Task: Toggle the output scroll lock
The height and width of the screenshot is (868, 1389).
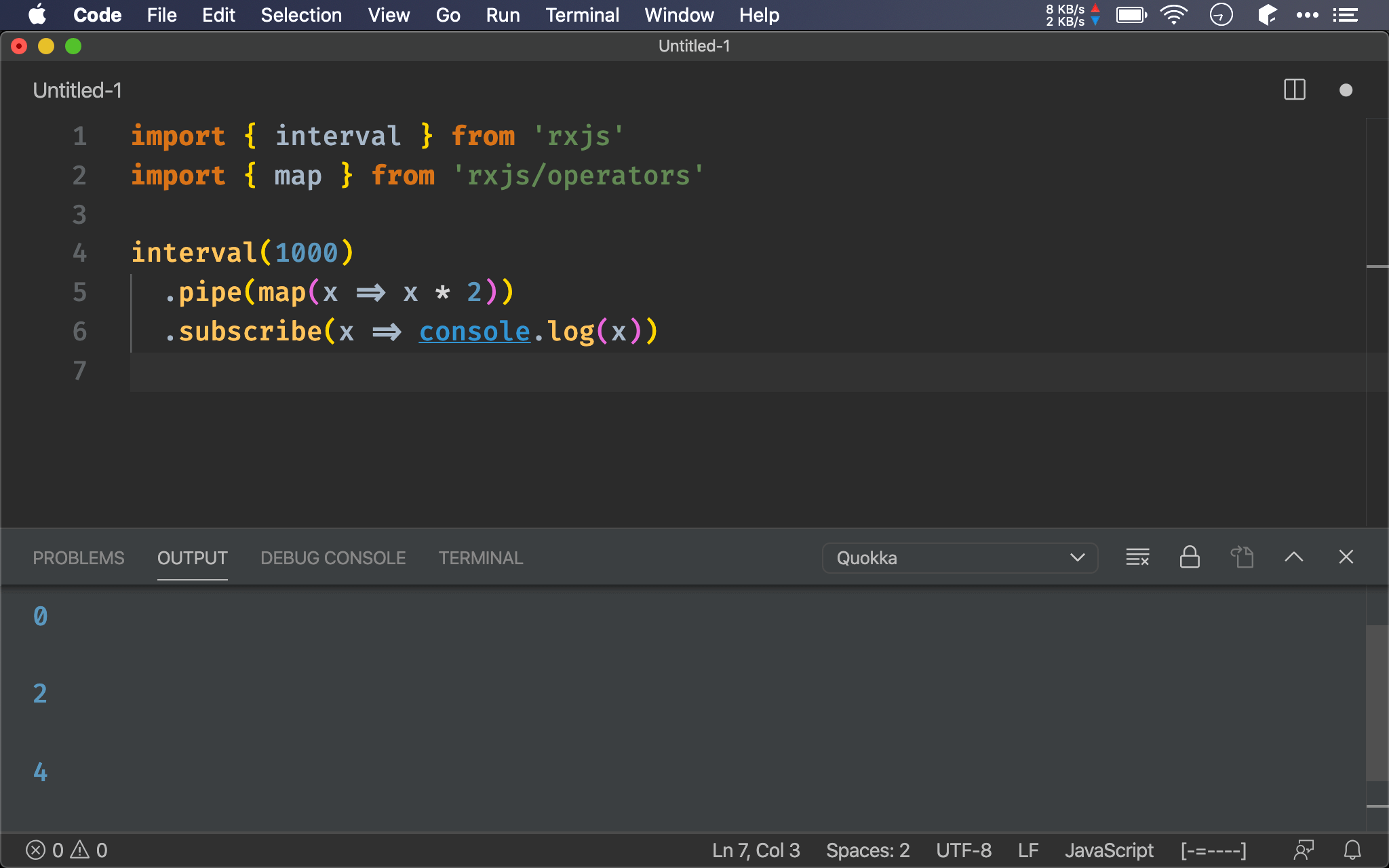Action: 1190,557
